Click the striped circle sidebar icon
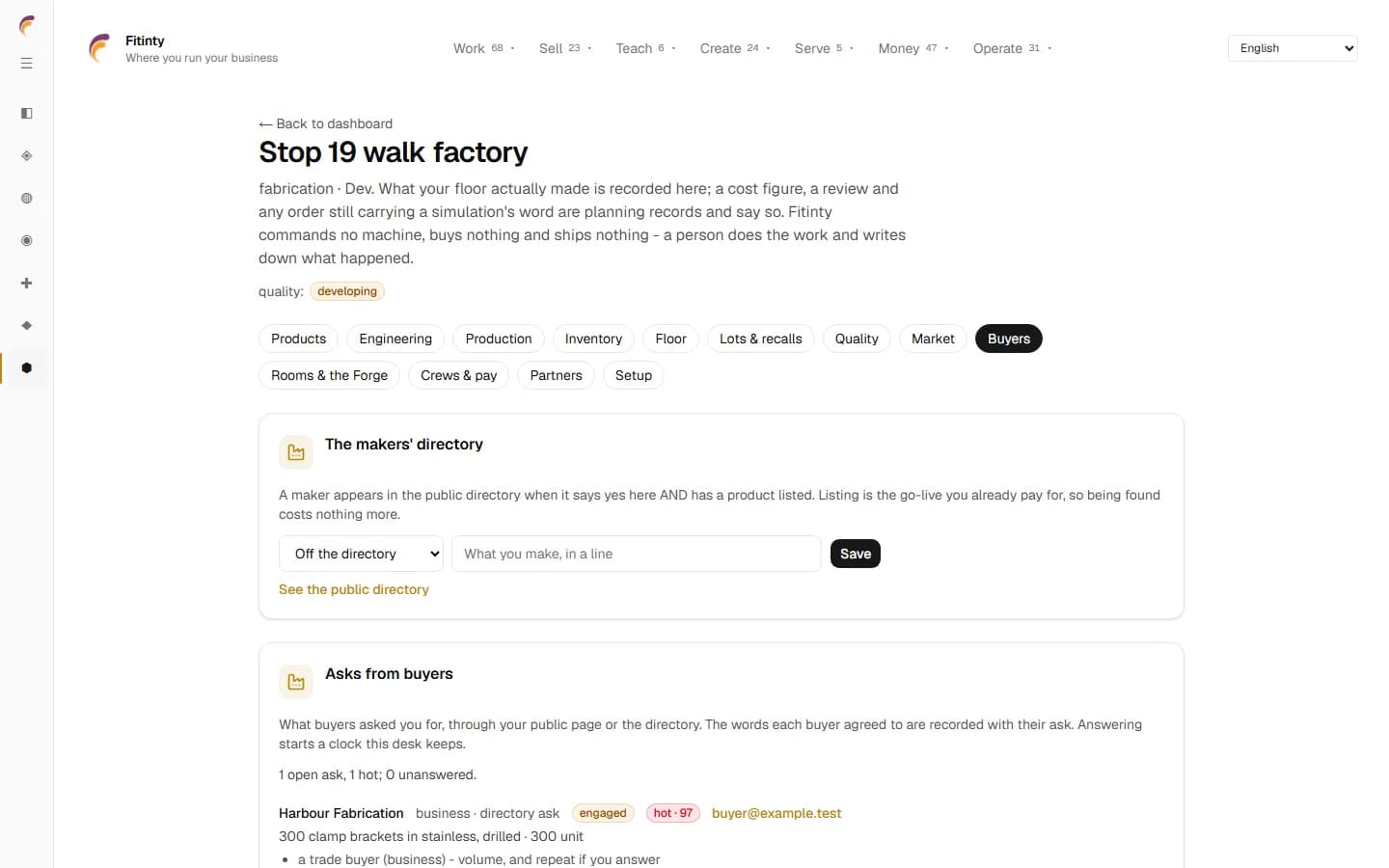The height and width of the screenshot is (868, 1389). pyautogui.click(x=27, y=199)
